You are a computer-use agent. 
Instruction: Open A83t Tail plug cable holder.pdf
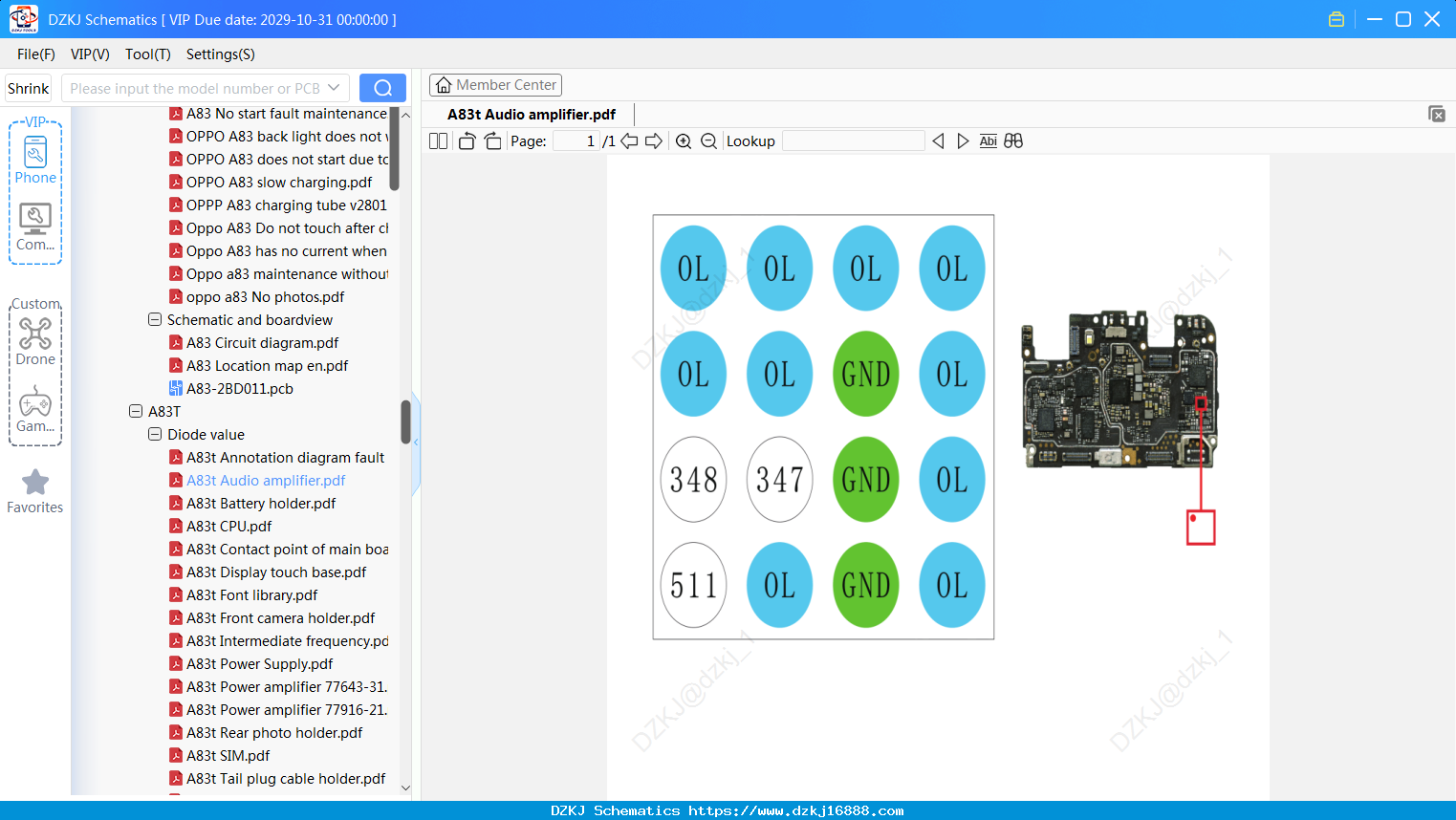tap(286, 779)
